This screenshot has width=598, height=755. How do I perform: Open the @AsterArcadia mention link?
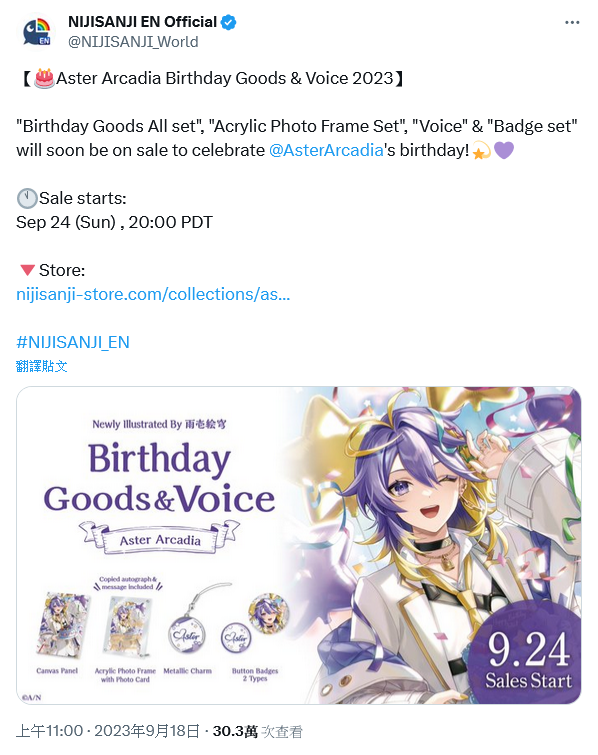(326, 150)
